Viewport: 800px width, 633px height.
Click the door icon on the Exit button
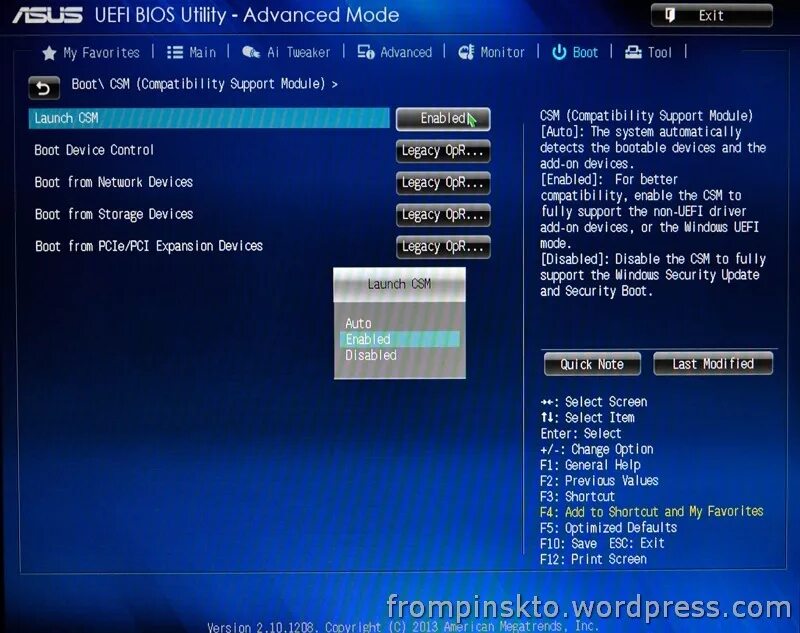click(x=670, y=15)
